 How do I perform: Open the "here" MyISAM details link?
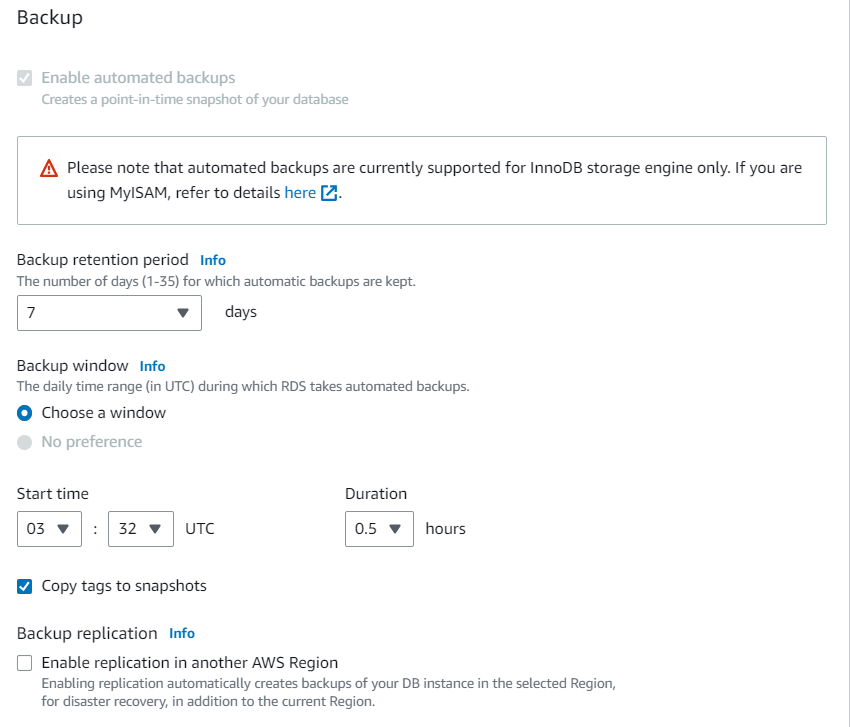click(x=300, y=193)
